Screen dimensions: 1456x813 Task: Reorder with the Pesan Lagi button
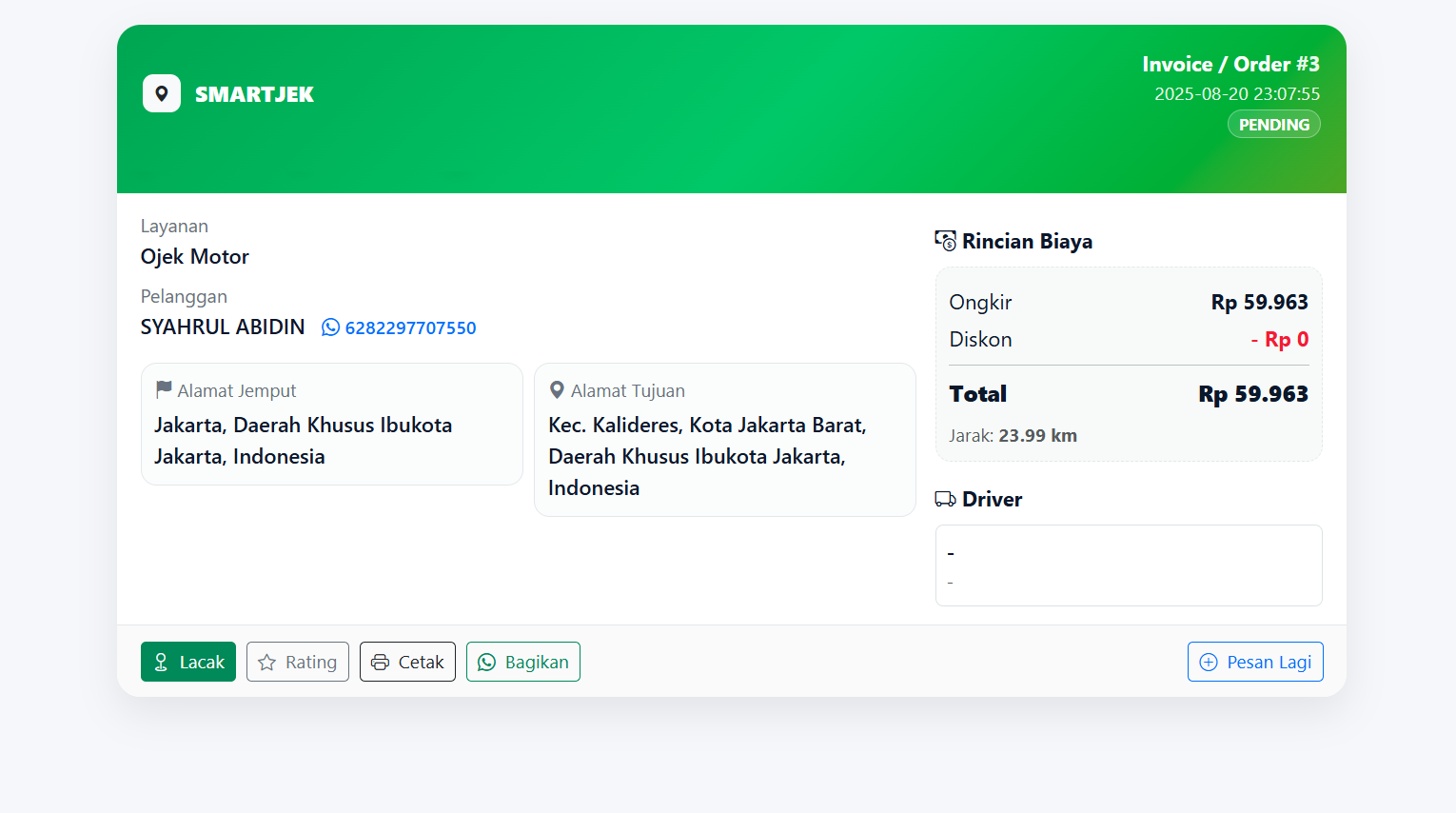click(1255, 662)
